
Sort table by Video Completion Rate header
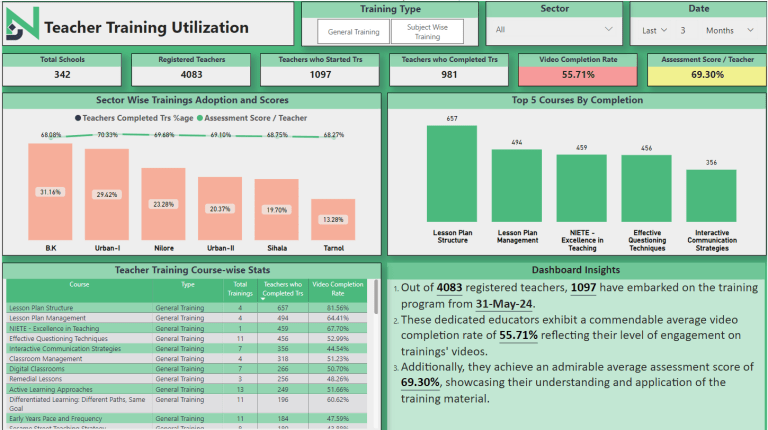(x=338, y=289)
